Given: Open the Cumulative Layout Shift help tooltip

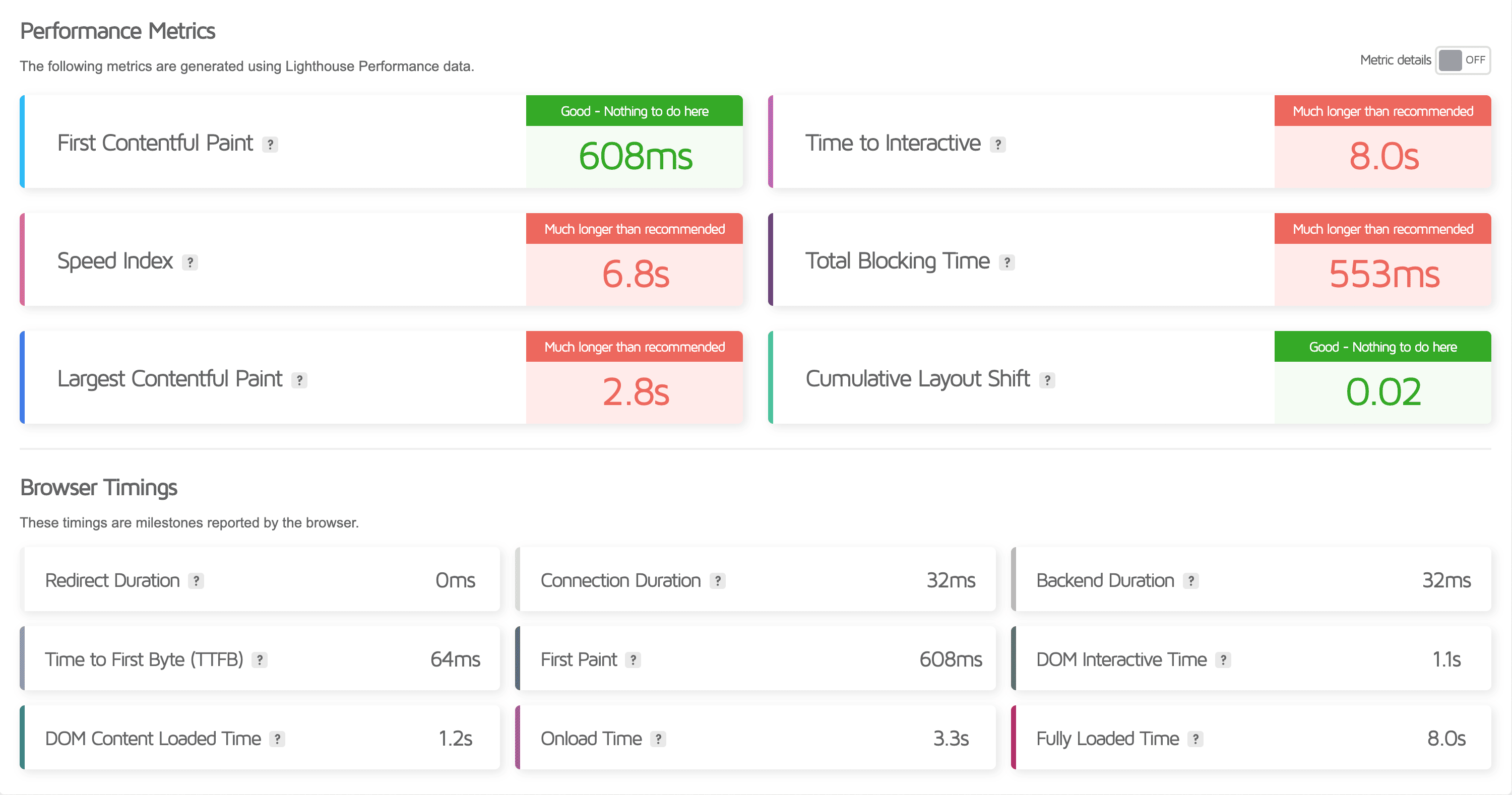Looking at the screenshot, I should pyautogui.click(x=1048, y=380).
